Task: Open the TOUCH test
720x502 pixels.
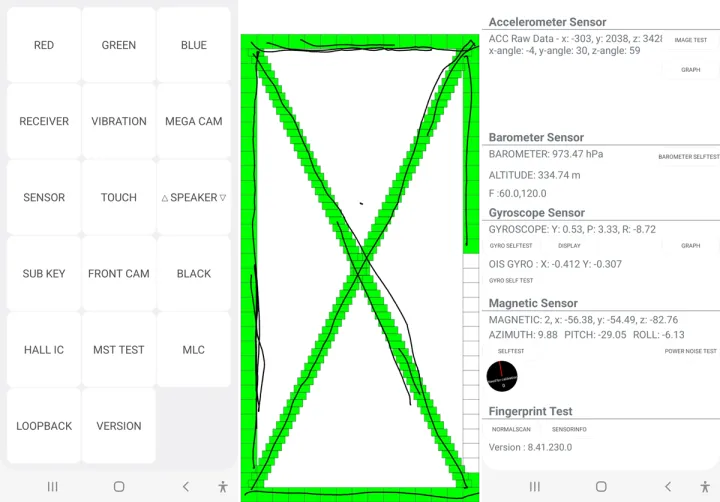Action: pos(119,197)
